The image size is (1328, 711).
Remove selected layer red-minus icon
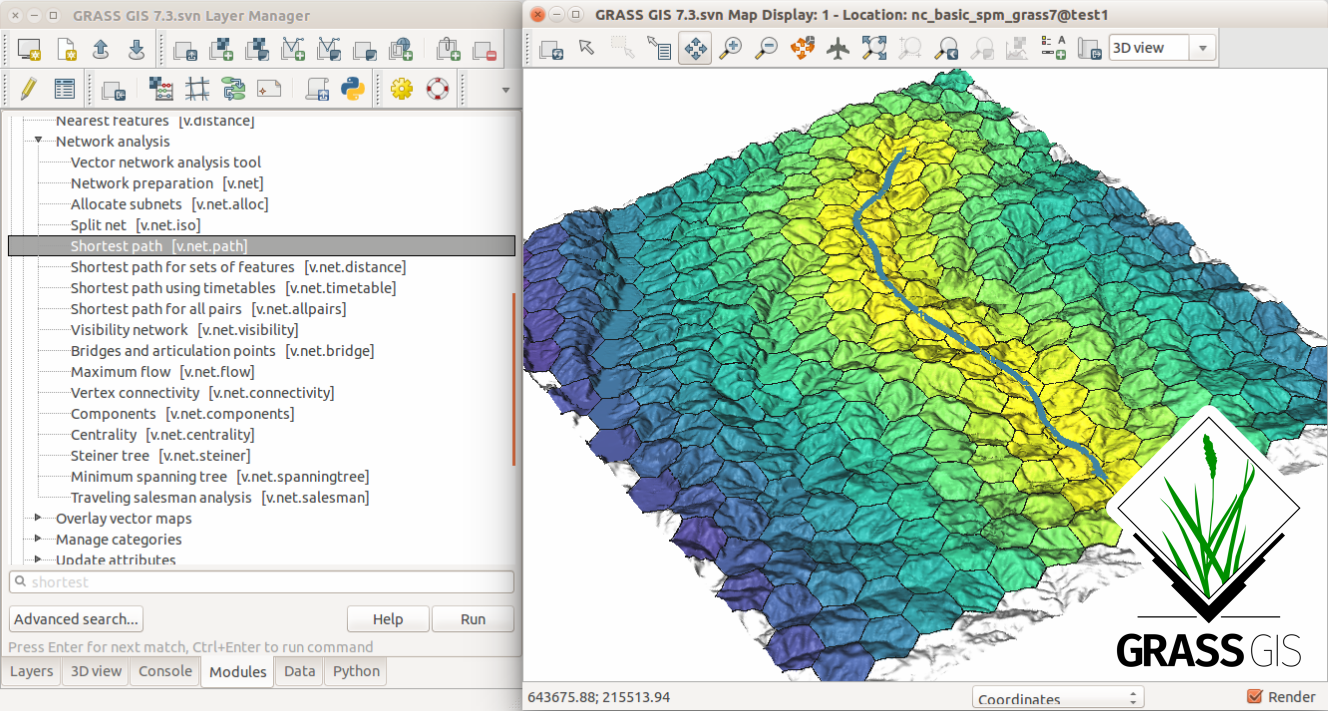point(485,50)
